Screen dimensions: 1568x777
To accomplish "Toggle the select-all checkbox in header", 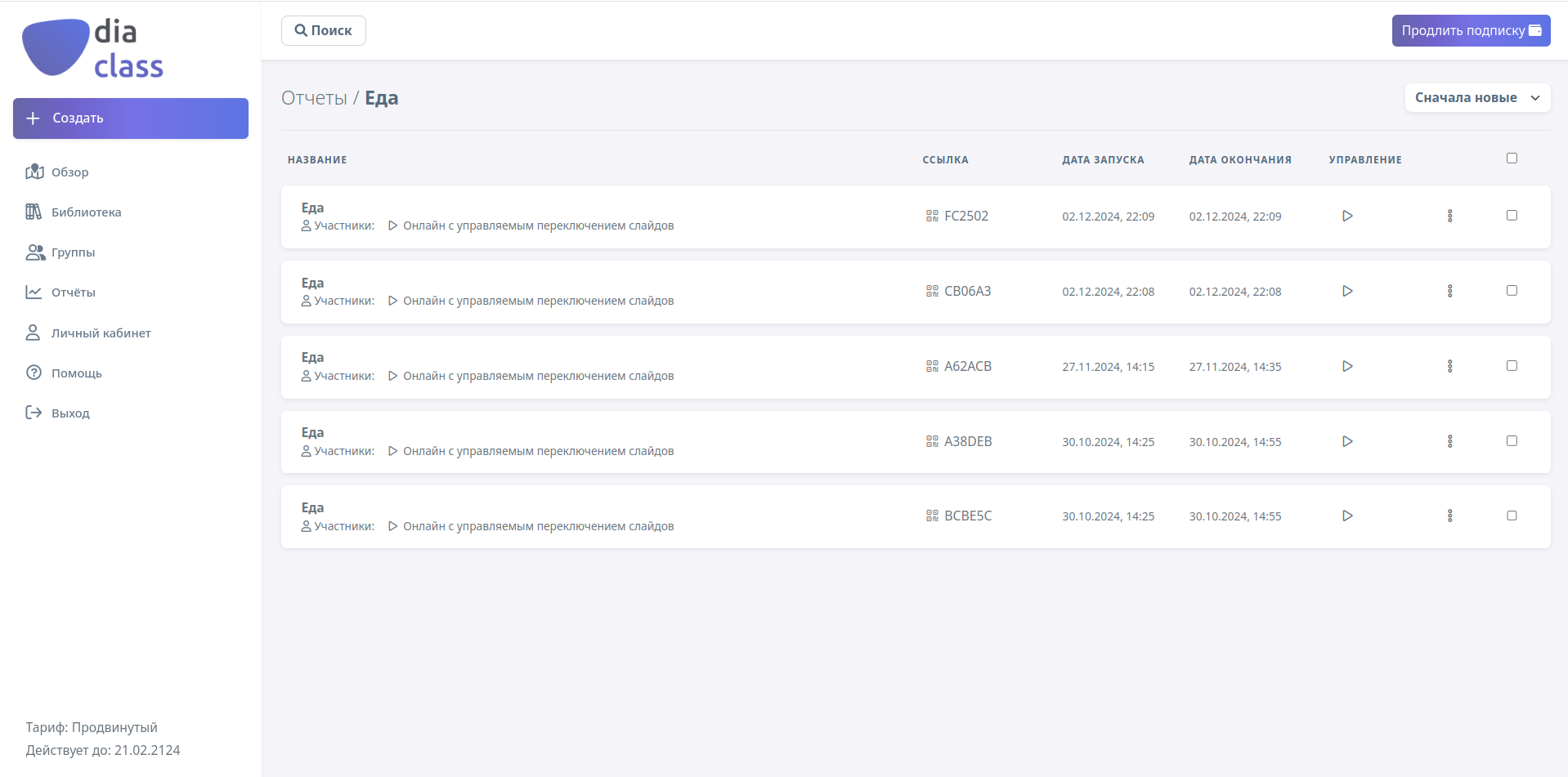I will click(1512, 159).
